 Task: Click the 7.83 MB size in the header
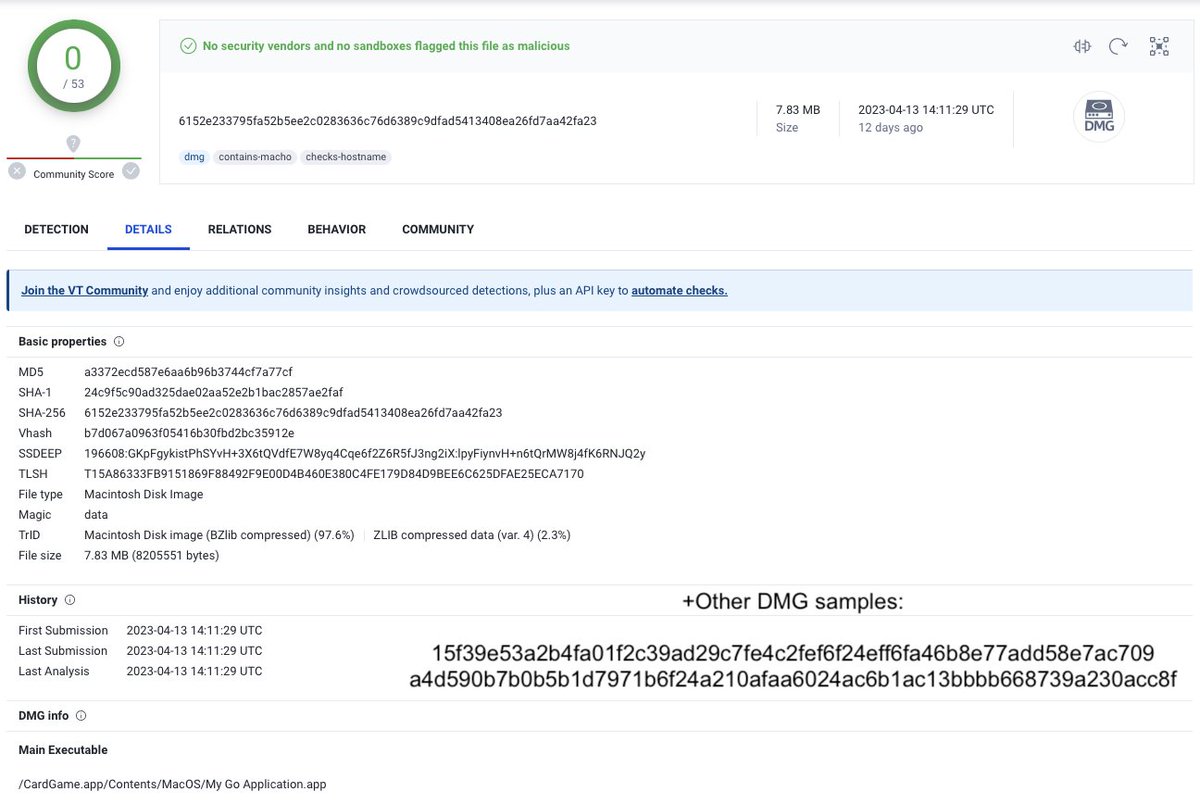point(798,110)
